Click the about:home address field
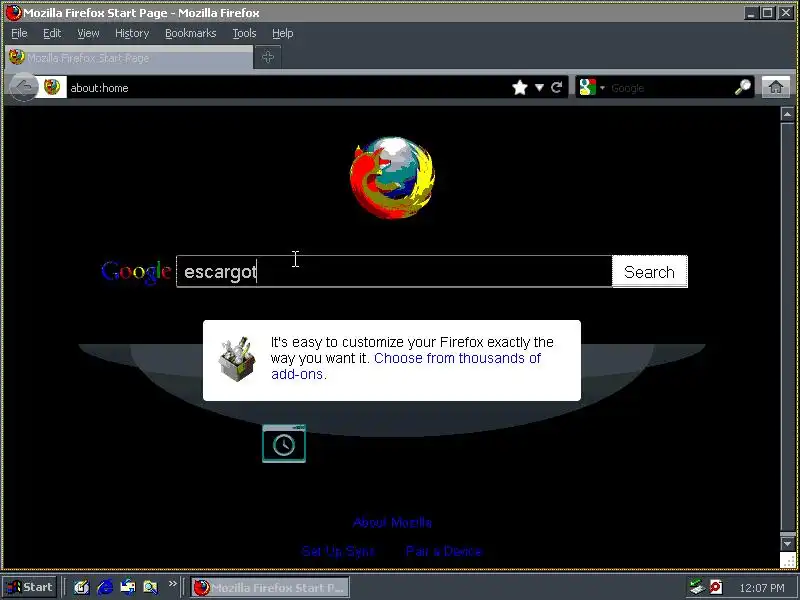Image resolution: width=800 pixels, height=600 pixels. pyautogui.click(x=286, y=88)
